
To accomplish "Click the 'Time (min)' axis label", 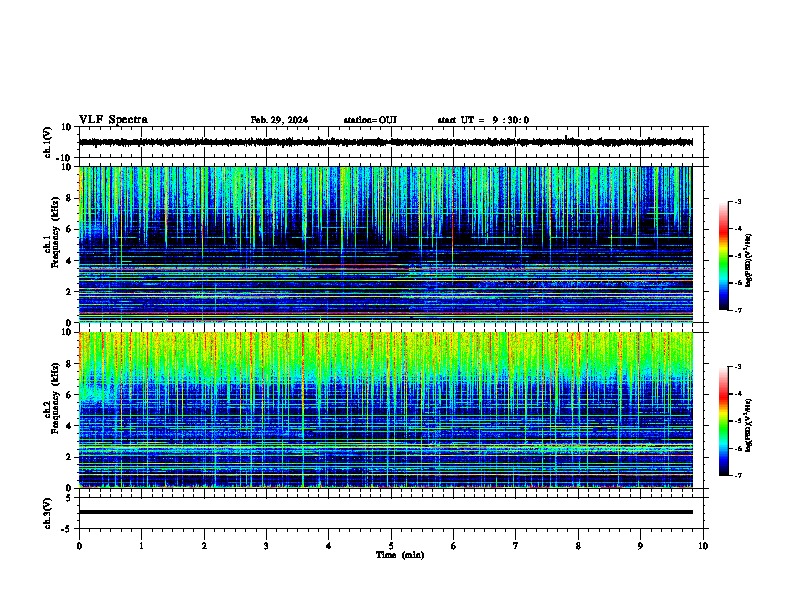I will click(400, 555).
